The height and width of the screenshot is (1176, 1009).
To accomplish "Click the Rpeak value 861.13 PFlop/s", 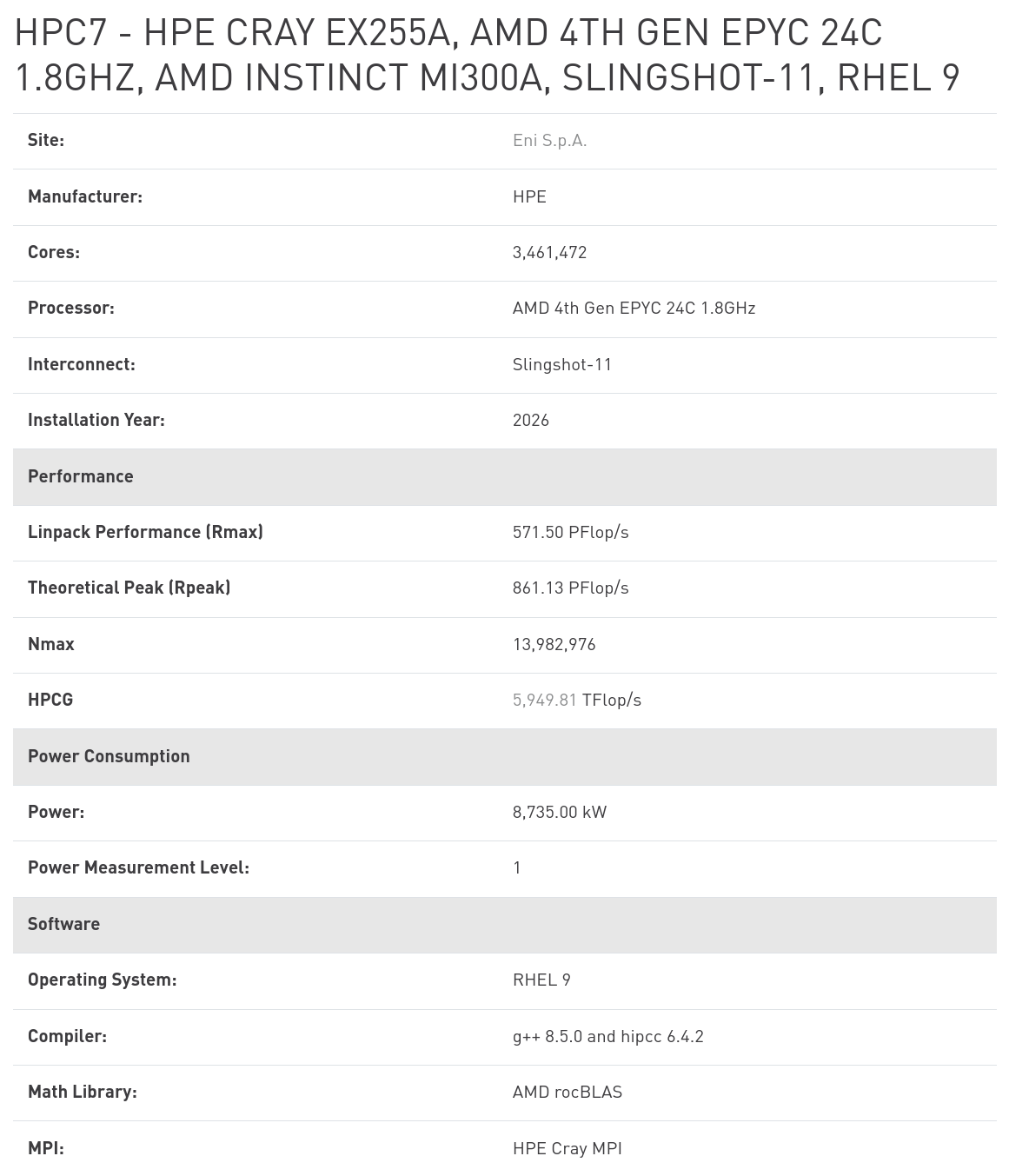I will click(571, 588).
